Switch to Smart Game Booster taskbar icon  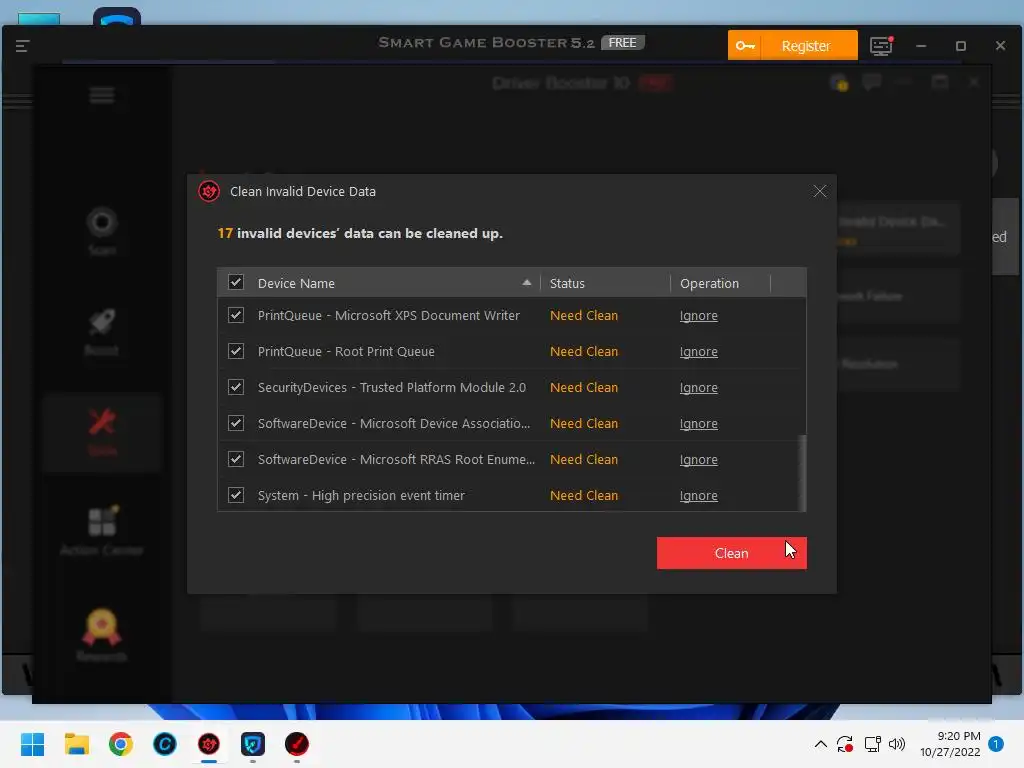(x=296, y=744)
